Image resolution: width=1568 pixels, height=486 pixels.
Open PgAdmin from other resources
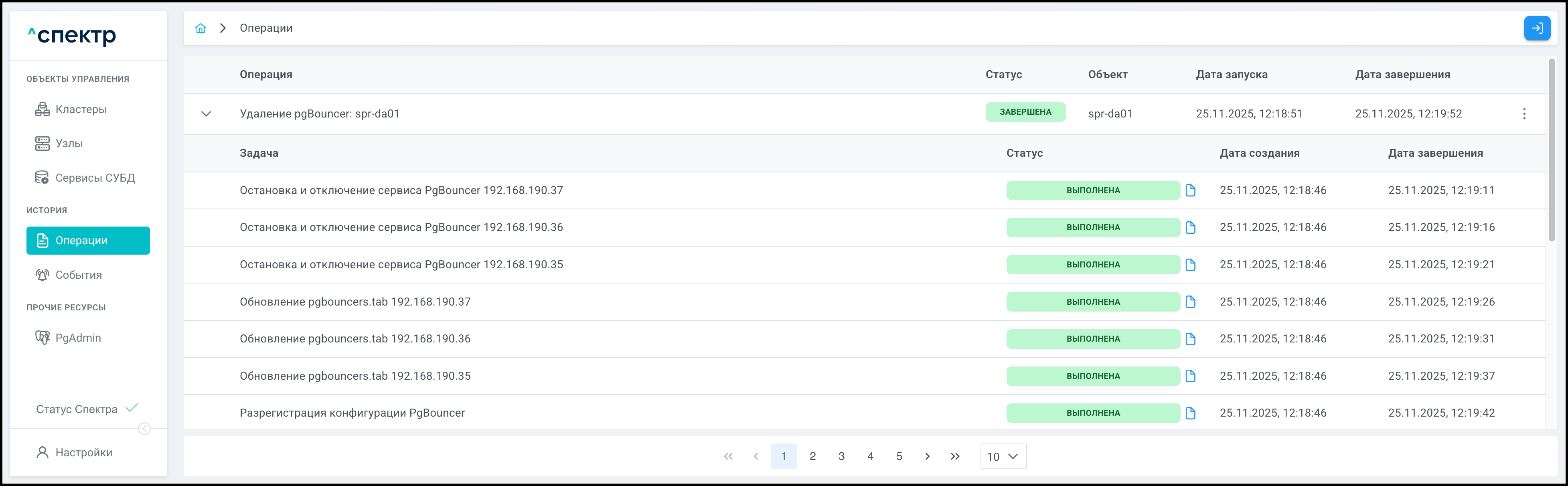[78, 338]
